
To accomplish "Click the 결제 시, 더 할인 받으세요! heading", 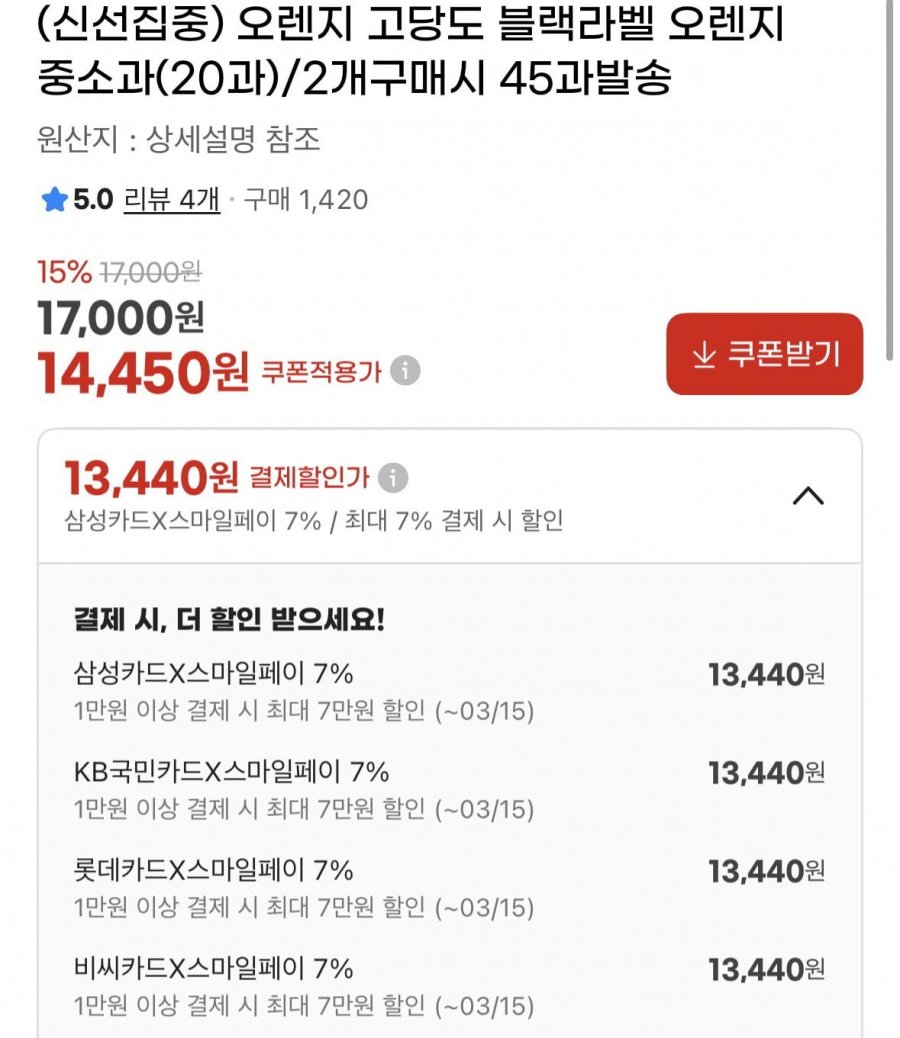I will pyautogui.click(x=229, y=619).
